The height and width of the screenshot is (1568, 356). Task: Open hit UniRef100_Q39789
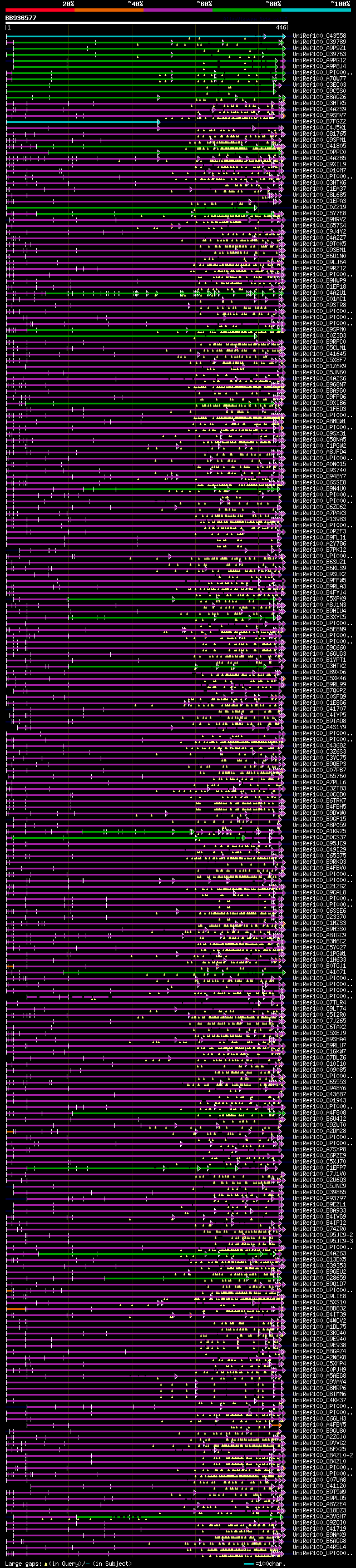(x=319, y=42)
